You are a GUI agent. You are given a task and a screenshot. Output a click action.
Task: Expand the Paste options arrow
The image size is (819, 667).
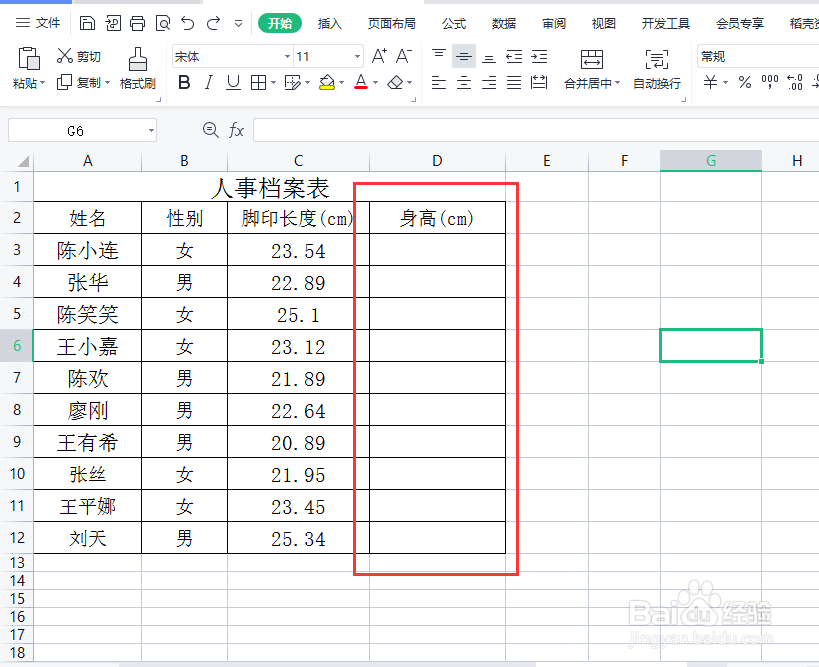pyautogui.click(x=43, y=83)
